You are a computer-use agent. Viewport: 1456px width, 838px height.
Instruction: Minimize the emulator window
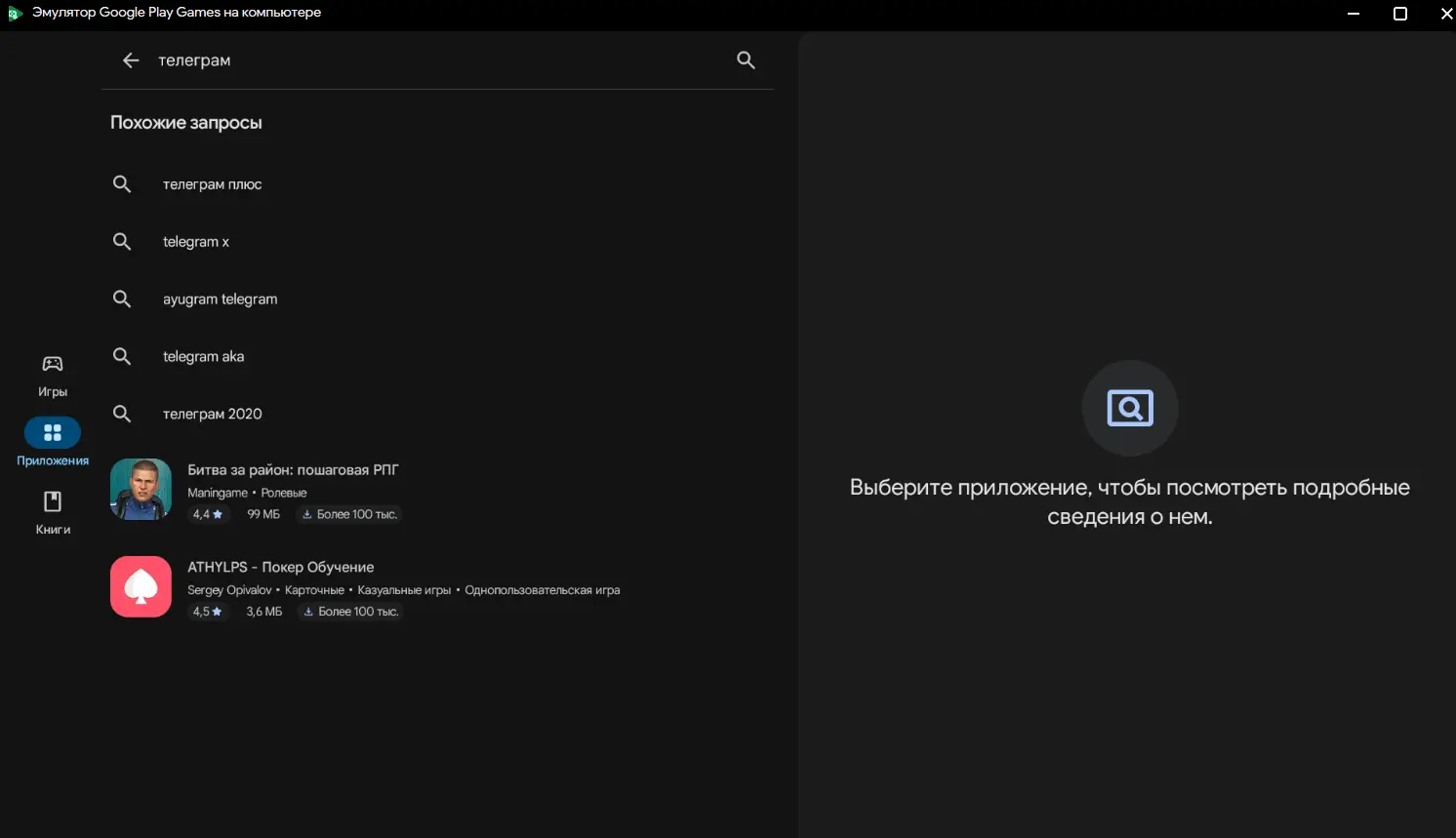1354,14
